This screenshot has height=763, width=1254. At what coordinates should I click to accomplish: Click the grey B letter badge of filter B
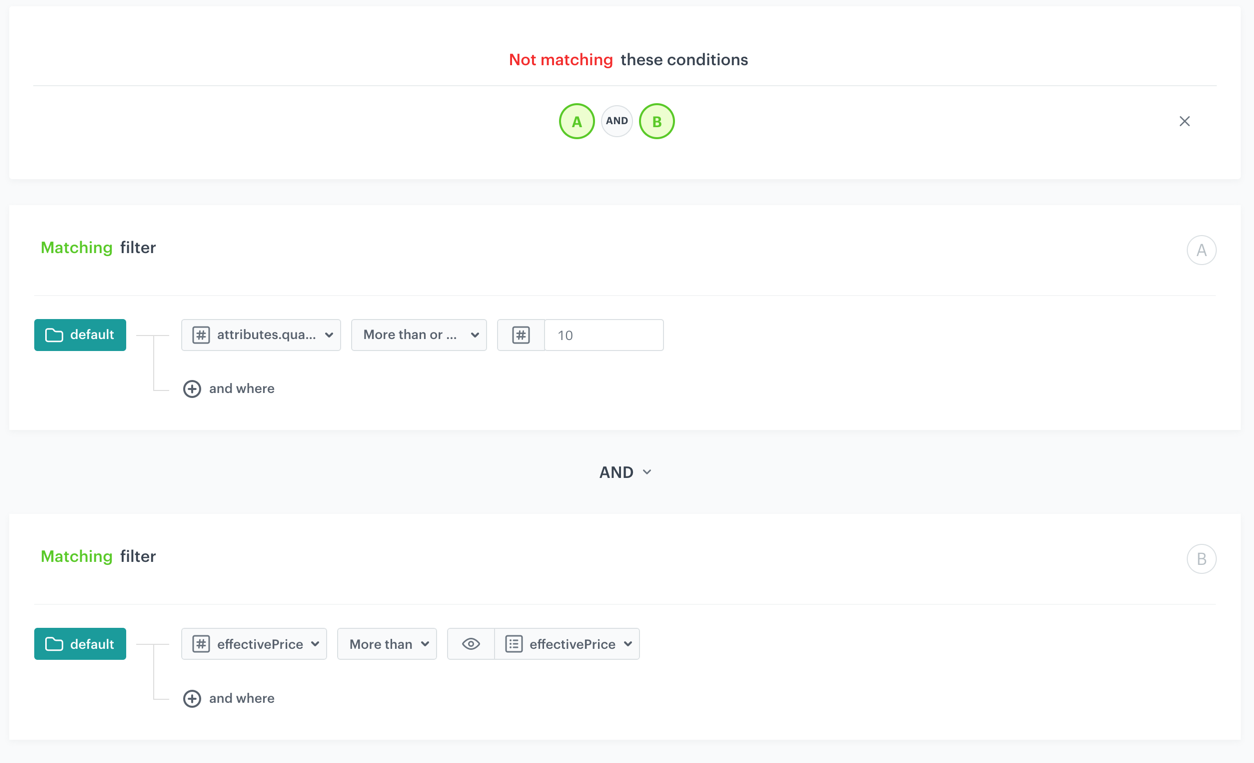pyautogui.click(x=1201, y=559)
